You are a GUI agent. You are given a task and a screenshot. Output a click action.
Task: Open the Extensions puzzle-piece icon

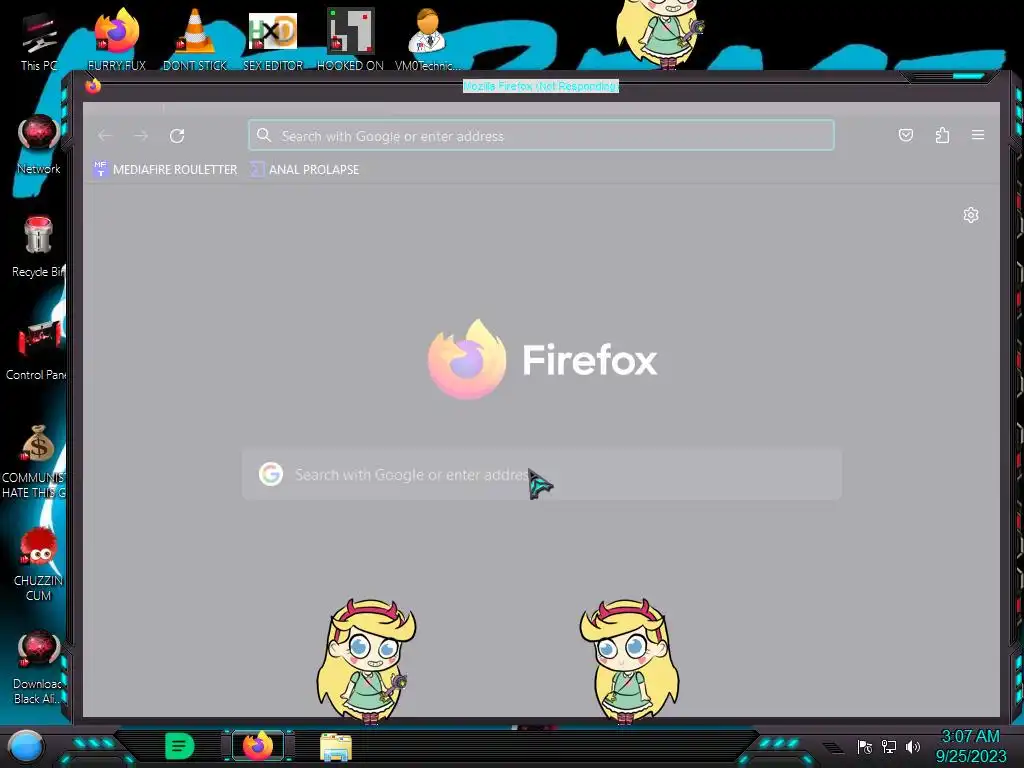point(942,135)
